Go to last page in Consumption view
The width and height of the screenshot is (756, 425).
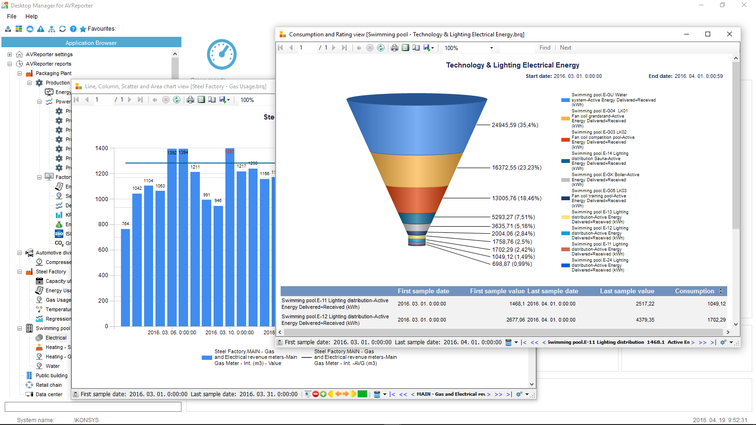pos(344,48)
